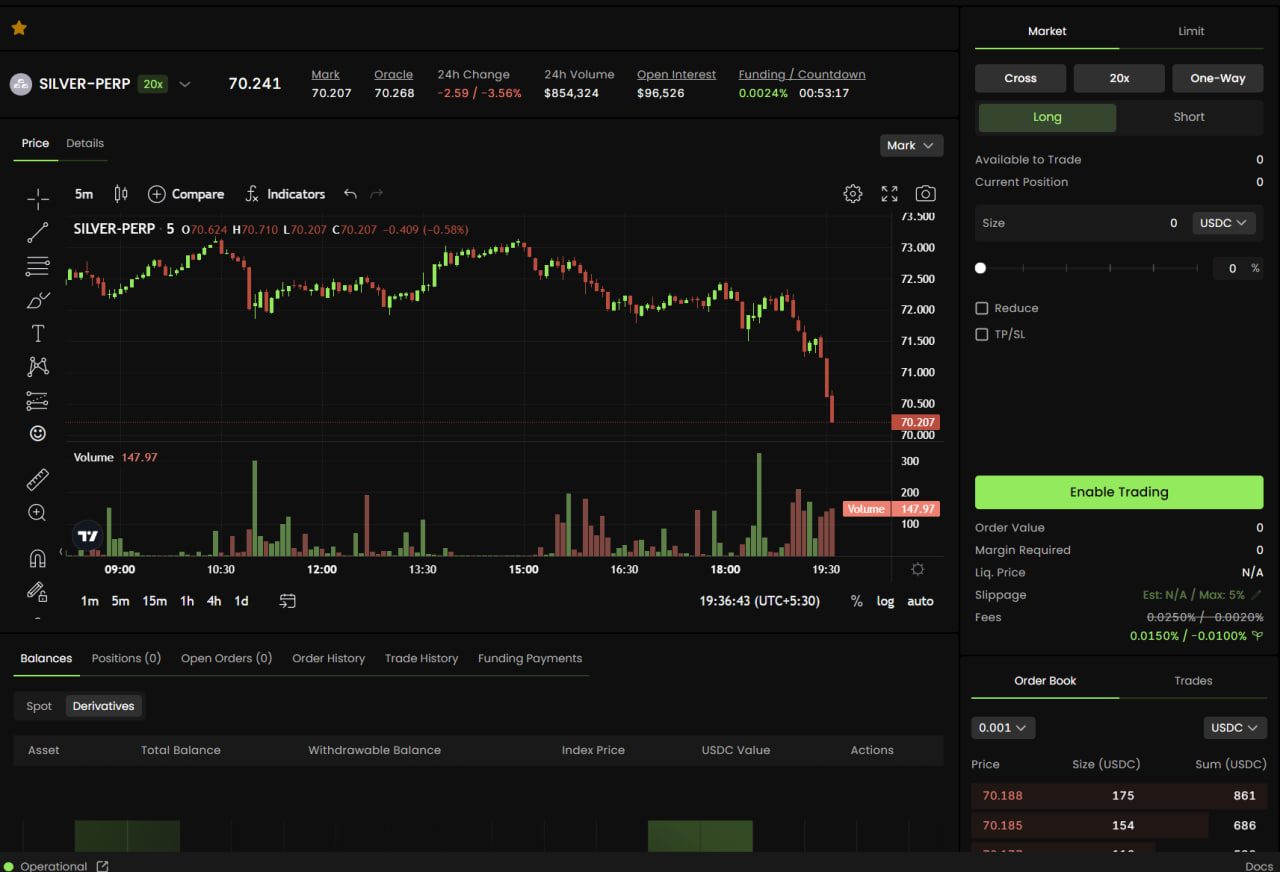Expand the 0.001 order book grouping dropdown
Image resolution: width=1280 pixels, height=872 pixels.
[x=1003, y=728]
